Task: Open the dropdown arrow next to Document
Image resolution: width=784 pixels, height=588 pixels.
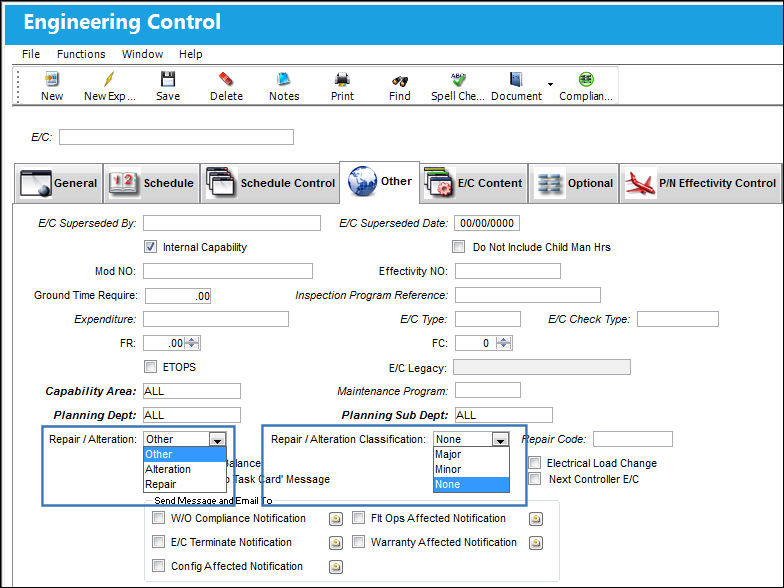Action: 550,84
